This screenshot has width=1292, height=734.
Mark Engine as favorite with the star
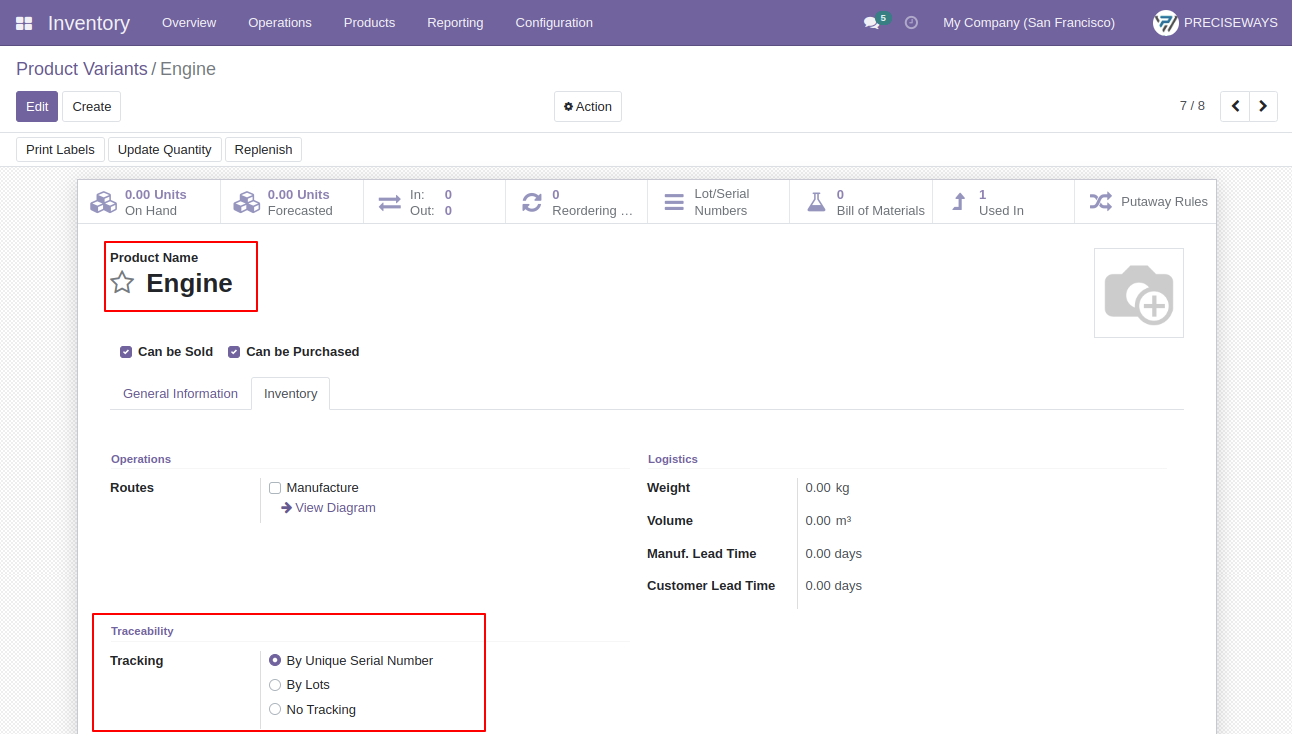click(x=122, y=283)
